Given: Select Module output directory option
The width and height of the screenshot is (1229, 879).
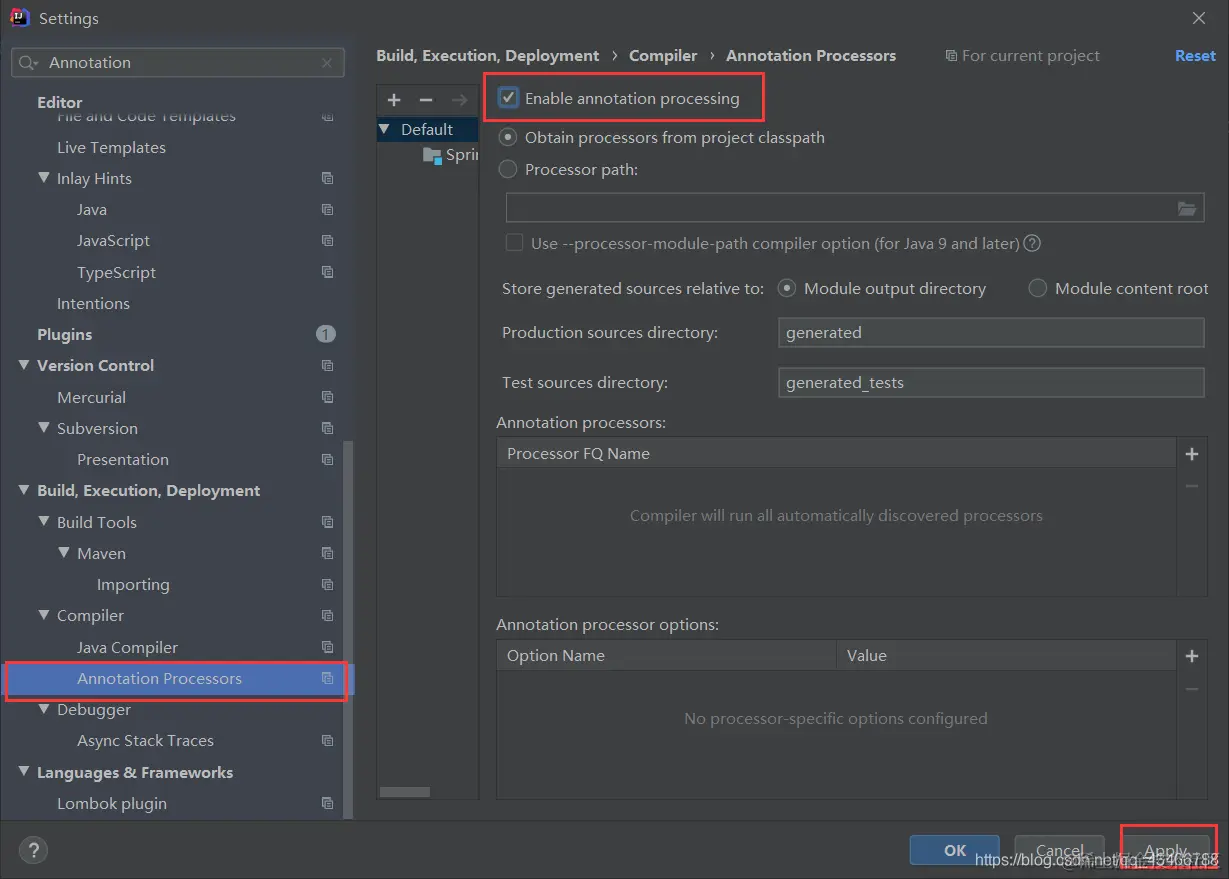Looking at the screenshot, I should tap(787, 288).
